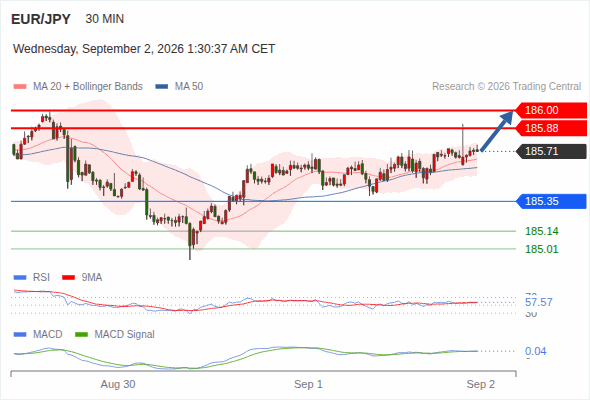This screenshot has height=400, width=590.
Task: Click the MACD Signal color swatch
Action: point(82,335)
